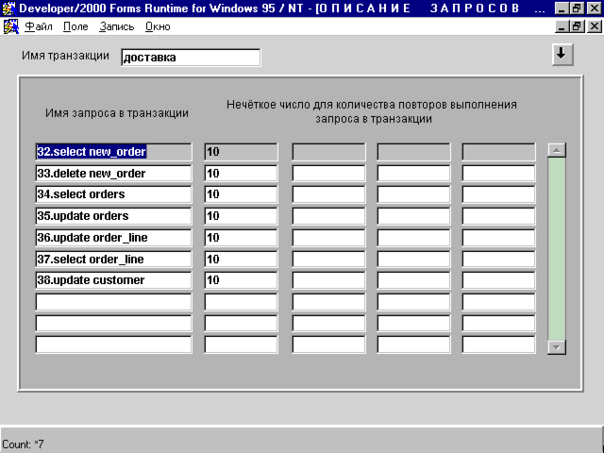Select the 34.select orders field
Viewport: 604px width, 453px height.
point(114,195)
